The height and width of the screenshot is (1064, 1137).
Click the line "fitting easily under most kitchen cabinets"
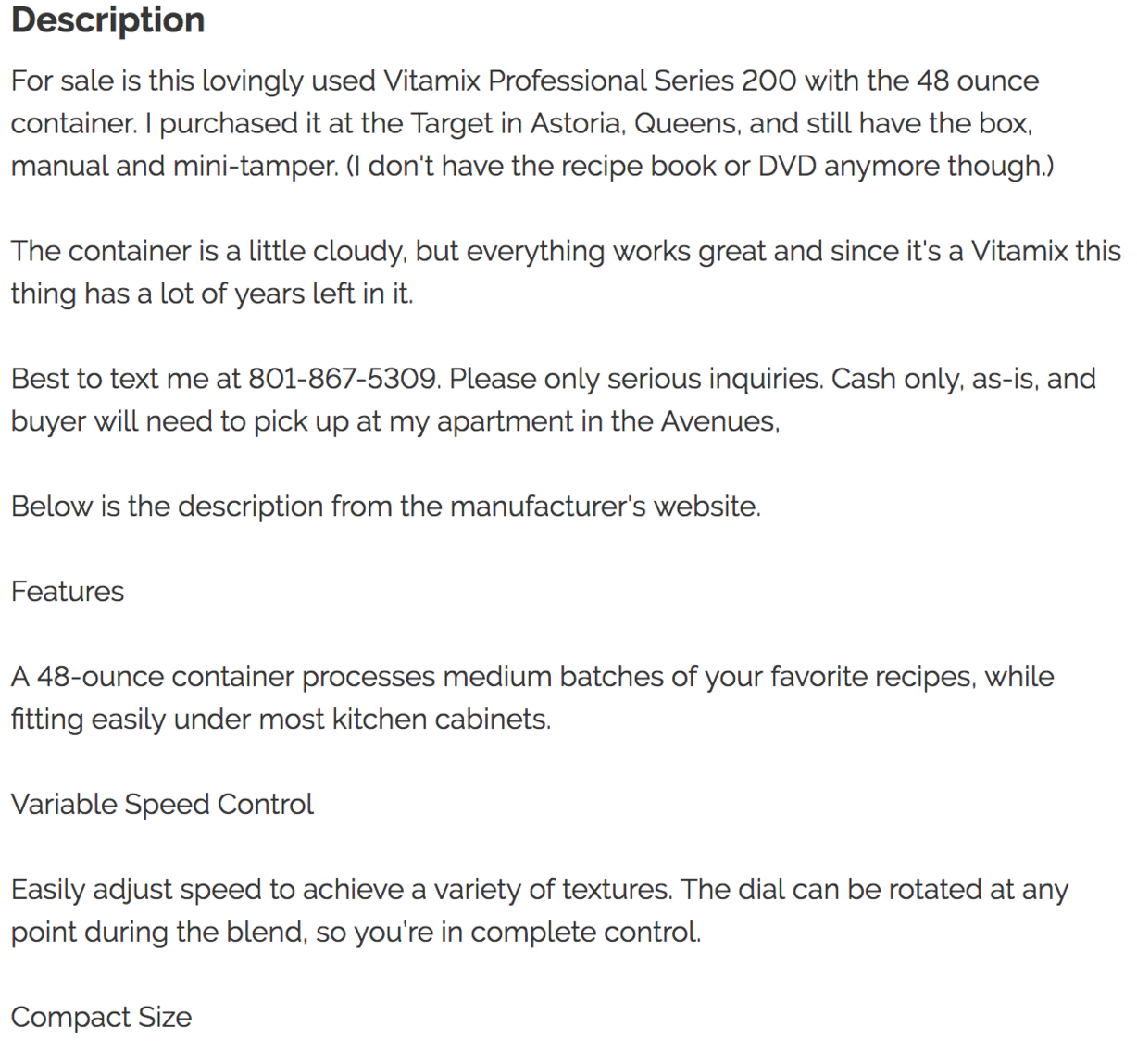[x=281, y=720]
